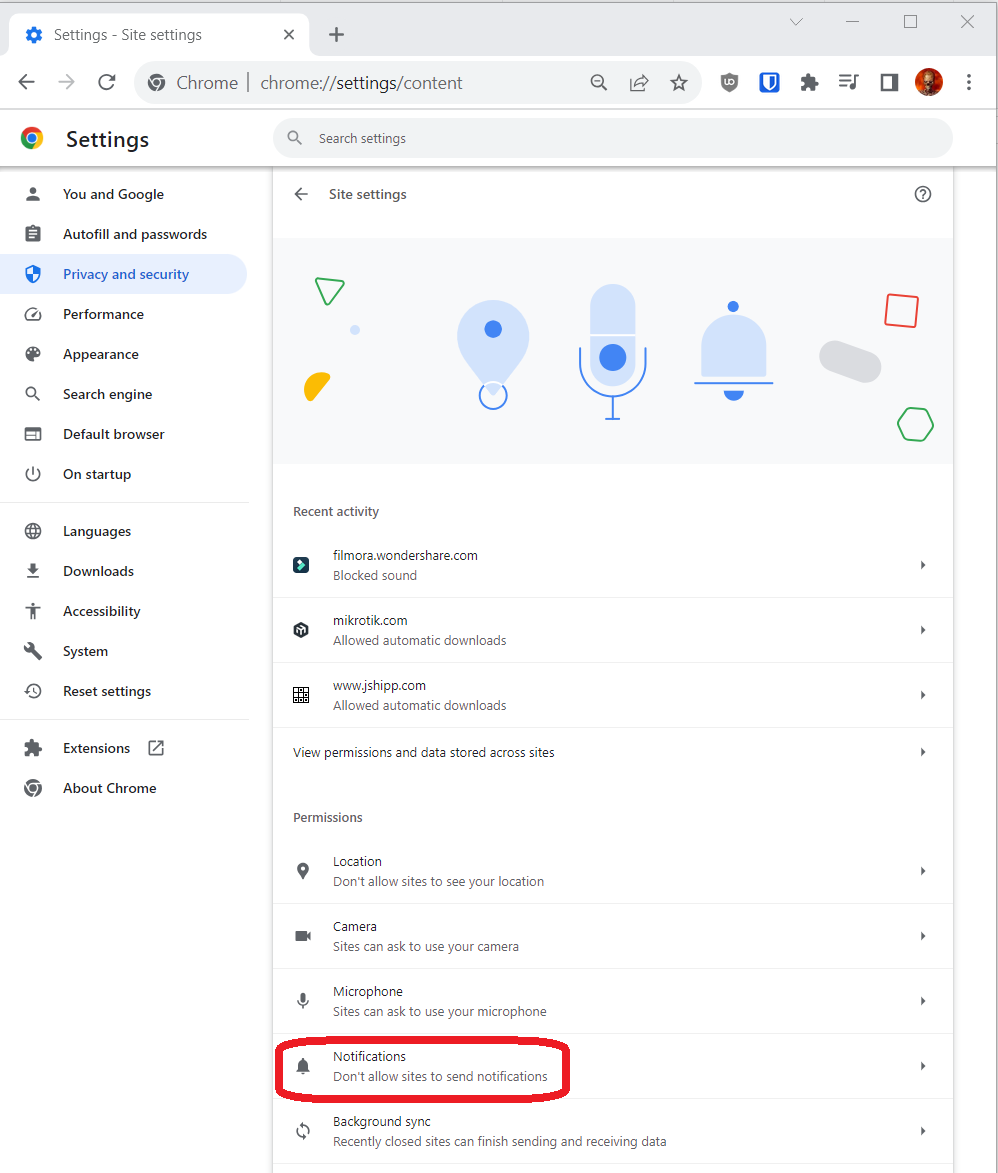Open Languages settings
Screen dimensions: 998x1173
[123, 531]
